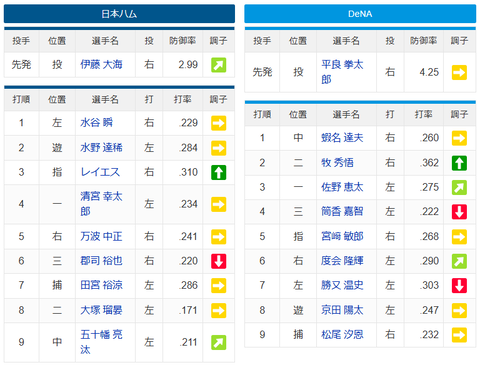Open player link レイエス
The image size is (480, 365).
(x=100, y=172)
